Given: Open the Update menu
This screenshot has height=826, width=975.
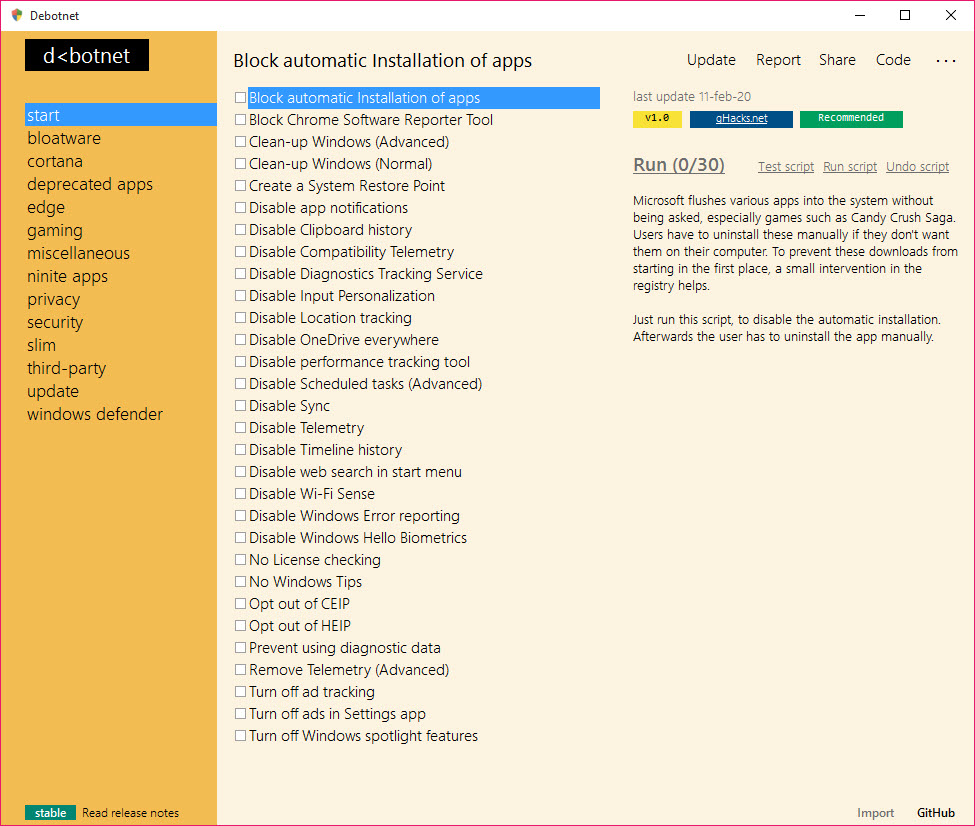Looking at the screenshot, I should coord(711,60).
